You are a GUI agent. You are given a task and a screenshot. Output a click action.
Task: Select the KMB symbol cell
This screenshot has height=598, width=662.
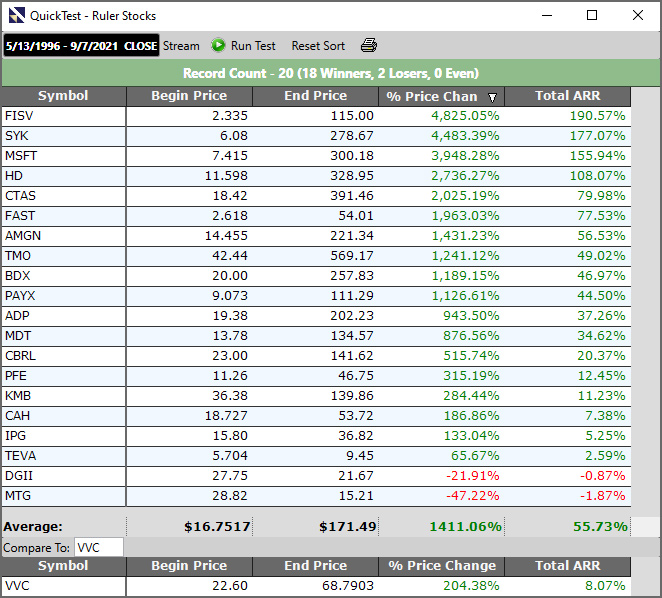pos(63,396)
